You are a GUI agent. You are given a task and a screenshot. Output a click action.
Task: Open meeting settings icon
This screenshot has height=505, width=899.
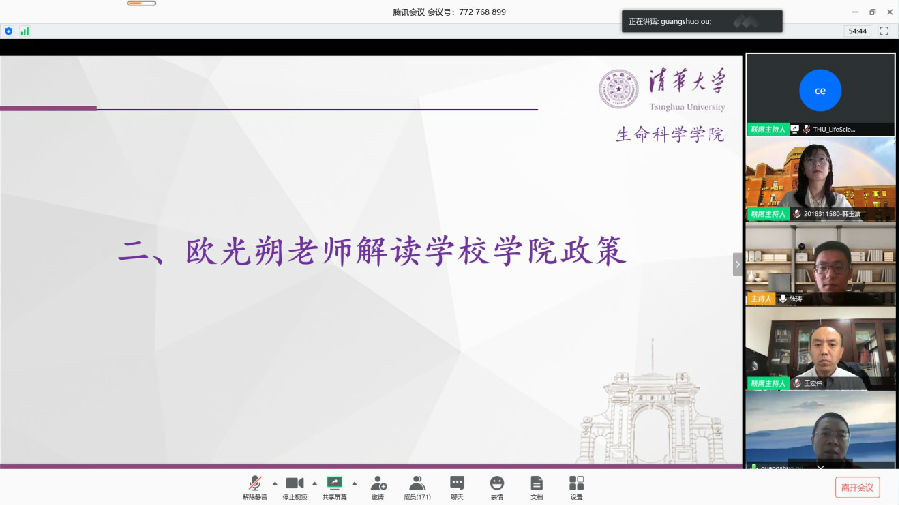pyautogui.click(x=577, y=485)
